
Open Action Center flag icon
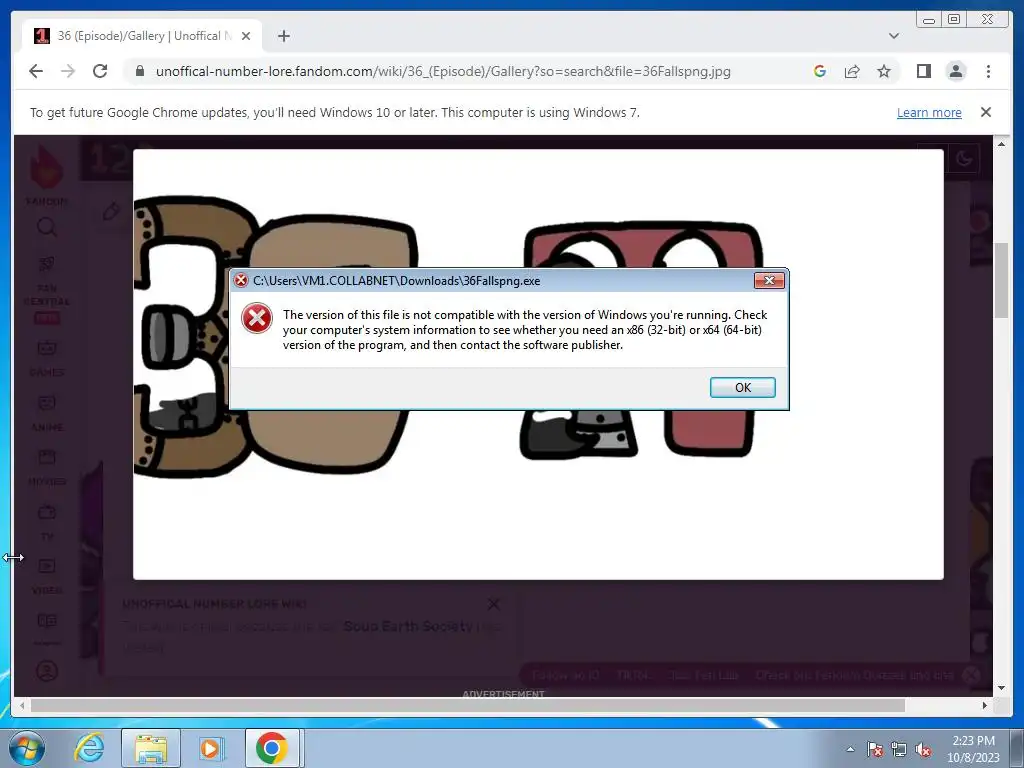pyautogui.click(x=874, y=749)
